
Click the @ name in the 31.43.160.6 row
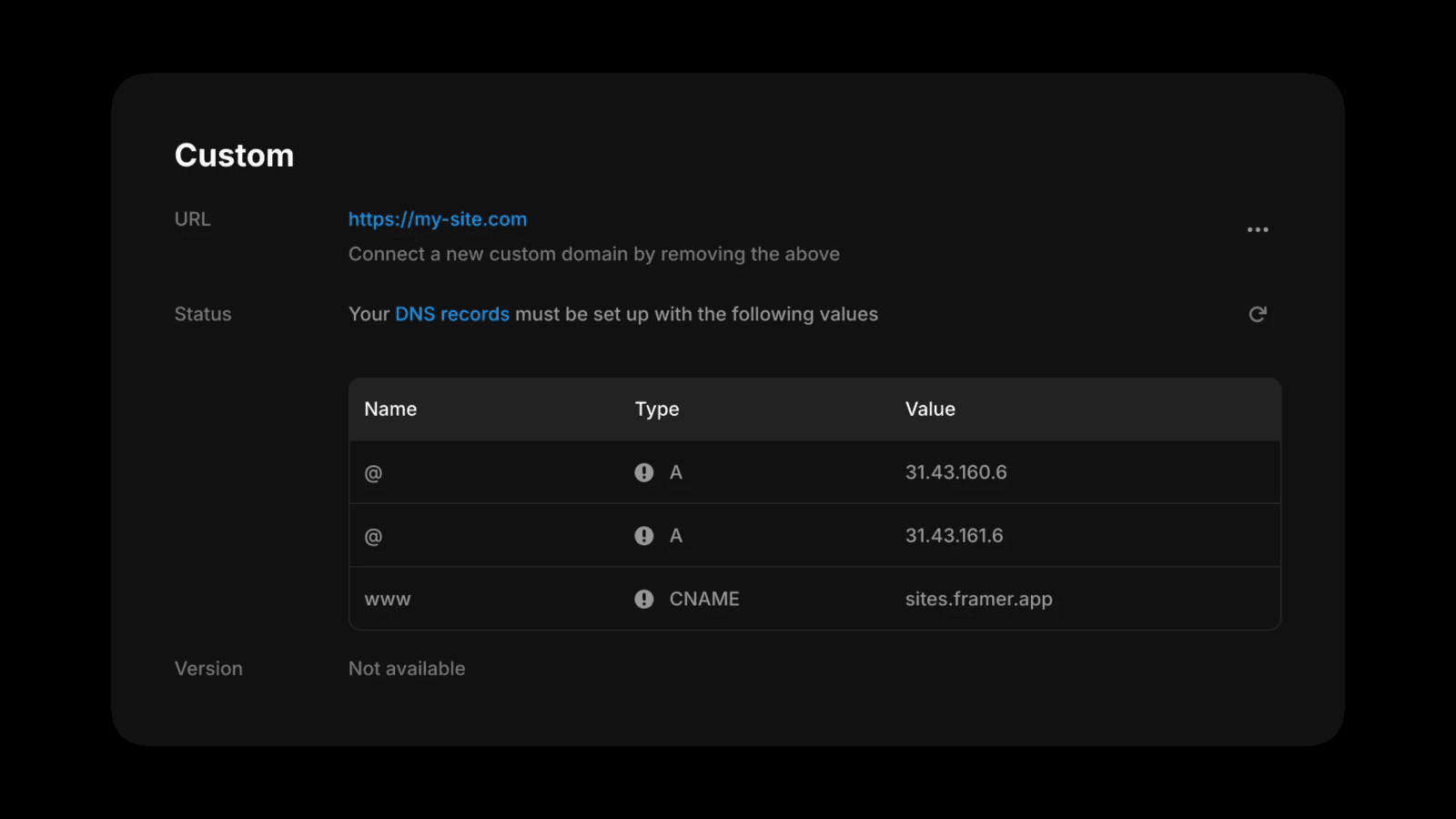[373, 473]
